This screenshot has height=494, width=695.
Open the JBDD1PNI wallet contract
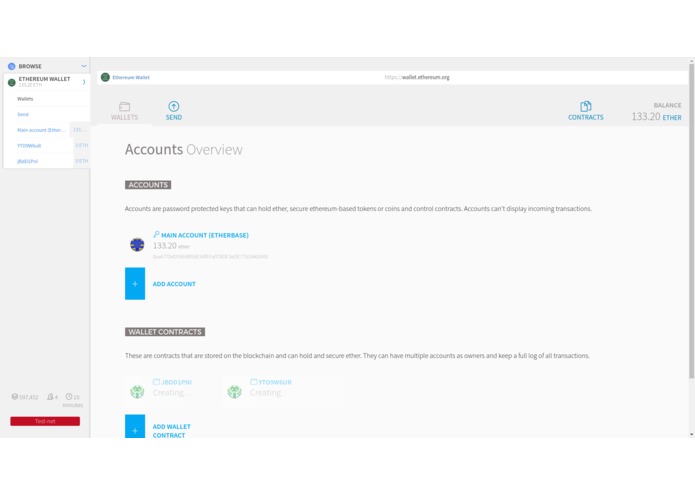176,382
